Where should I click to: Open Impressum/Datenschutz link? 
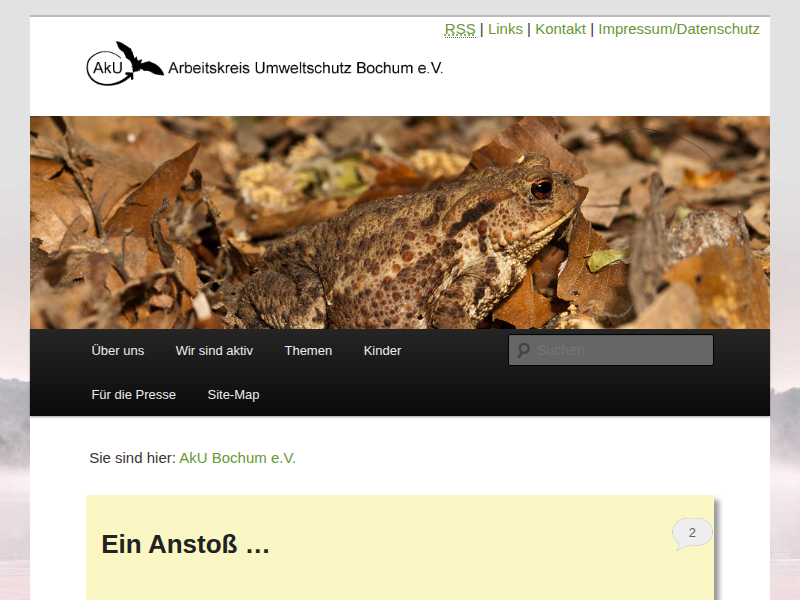pos(679,29)
